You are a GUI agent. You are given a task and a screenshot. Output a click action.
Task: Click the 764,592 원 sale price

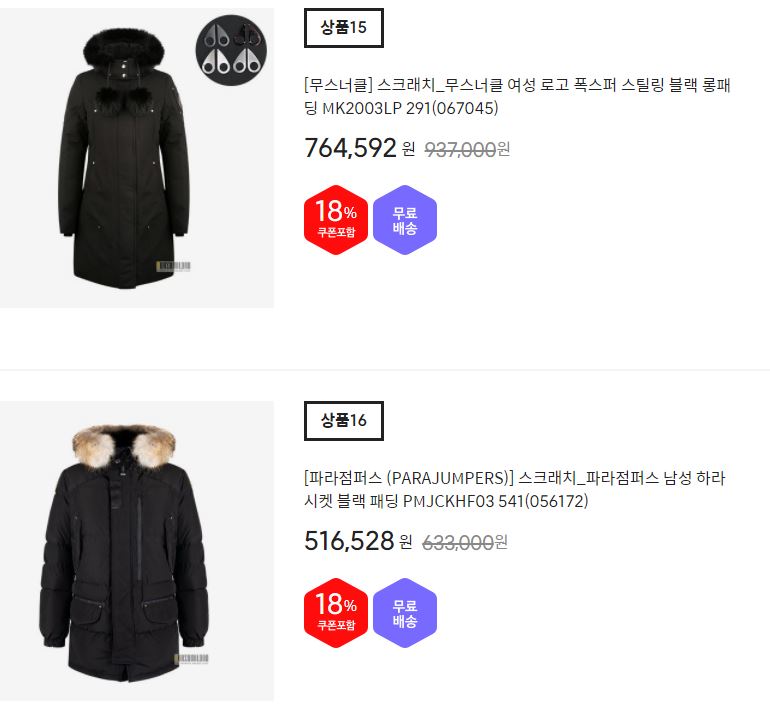(359, 148)
